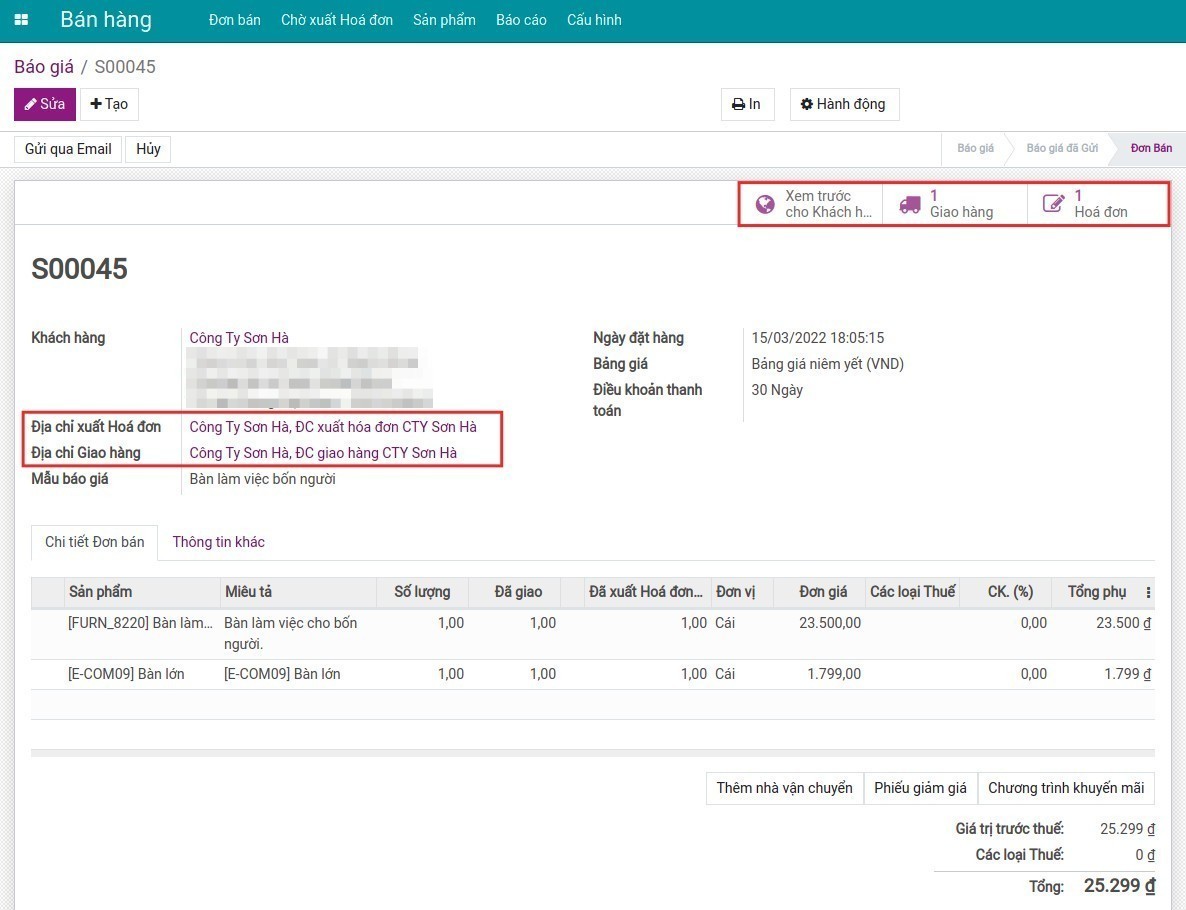The image size is (1186, 910).
Task: Select the Báo giá status stage
Action: tap(975, 148)
